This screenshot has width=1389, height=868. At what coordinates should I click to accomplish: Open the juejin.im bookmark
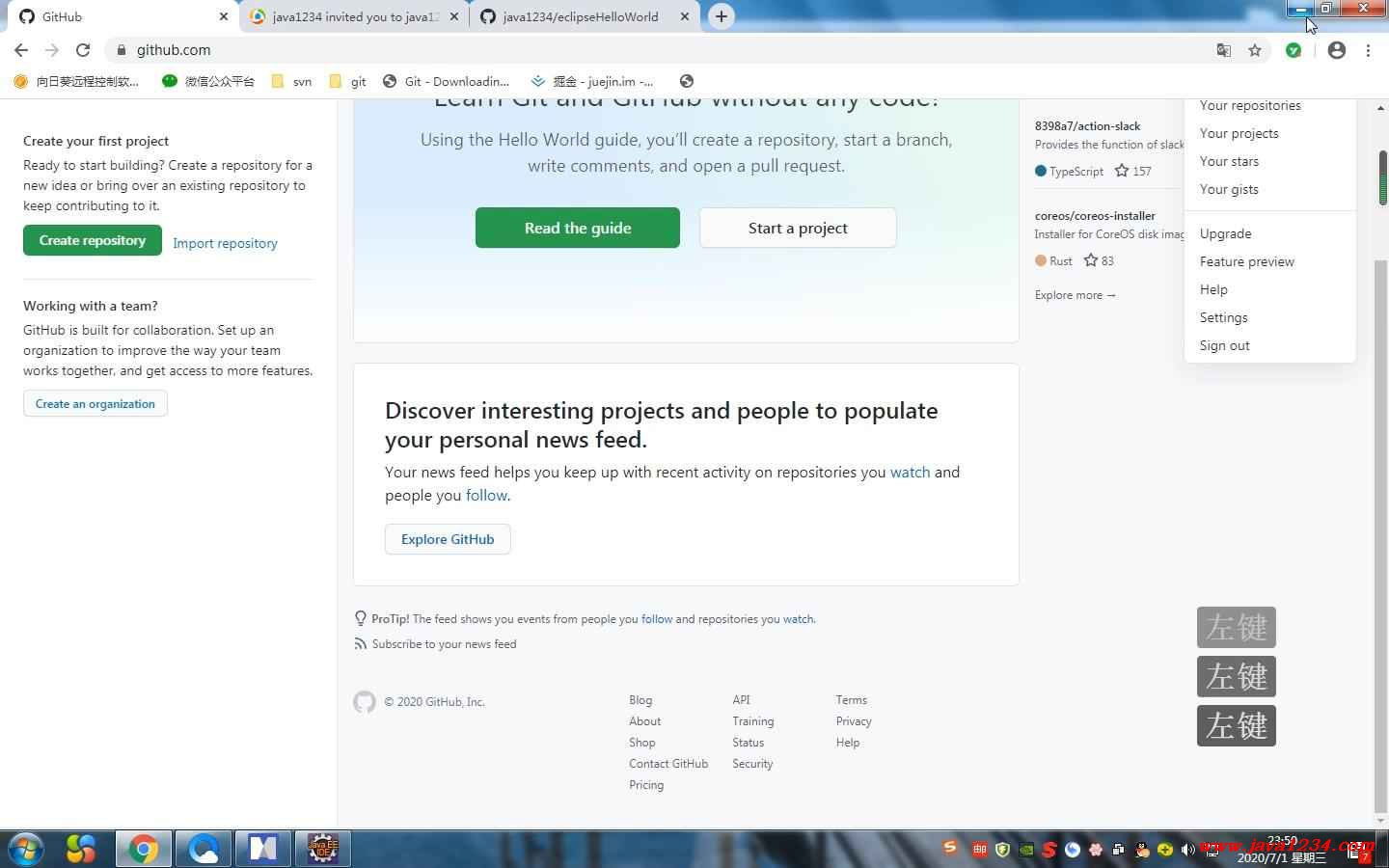tap(592, 81)
